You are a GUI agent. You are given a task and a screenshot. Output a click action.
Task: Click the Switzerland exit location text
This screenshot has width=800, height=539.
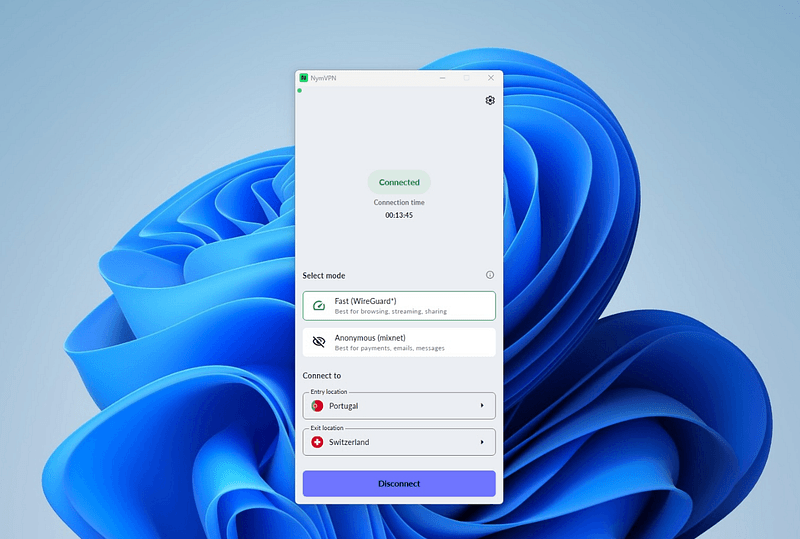click(349, 442)
